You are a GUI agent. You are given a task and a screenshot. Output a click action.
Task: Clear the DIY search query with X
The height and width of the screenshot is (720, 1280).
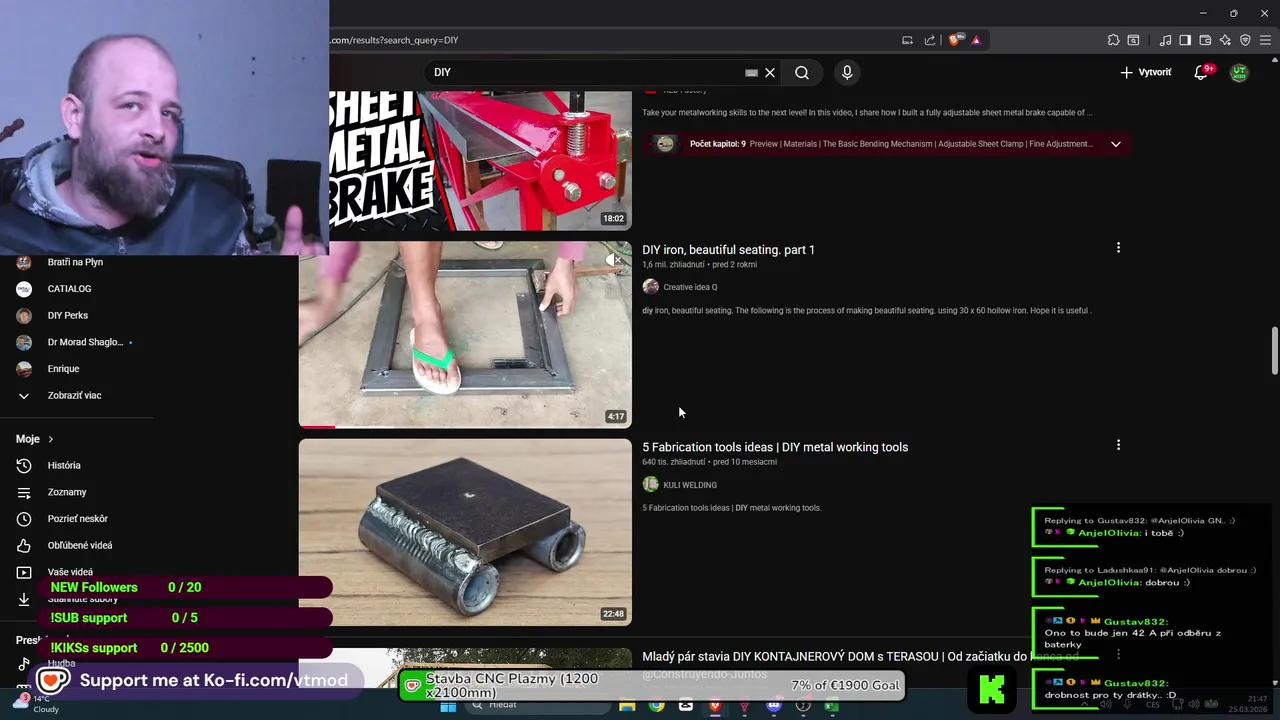point(770,72)
